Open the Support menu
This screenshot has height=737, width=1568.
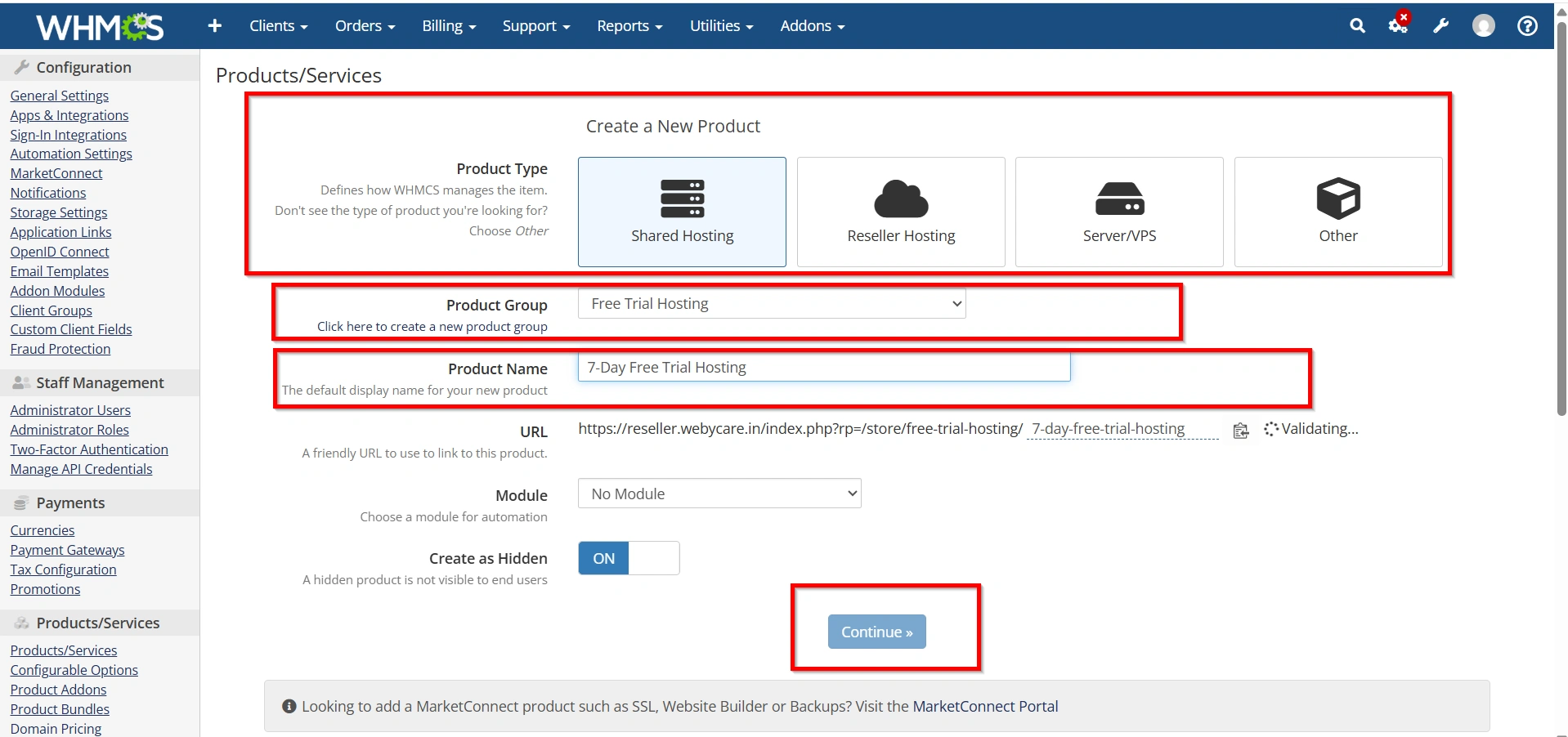[536, 26]
